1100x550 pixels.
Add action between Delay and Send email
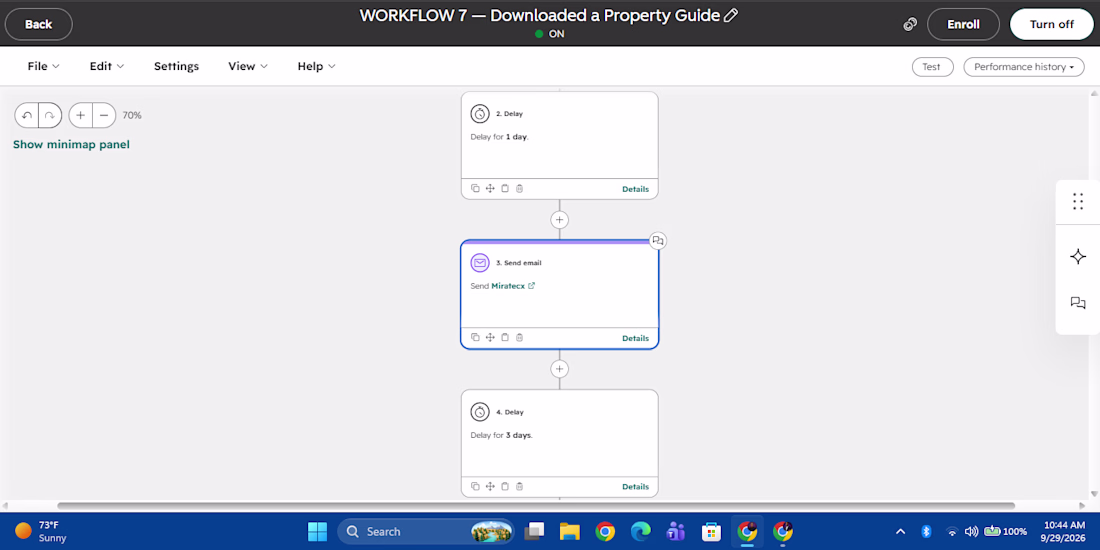click(559, 220)
